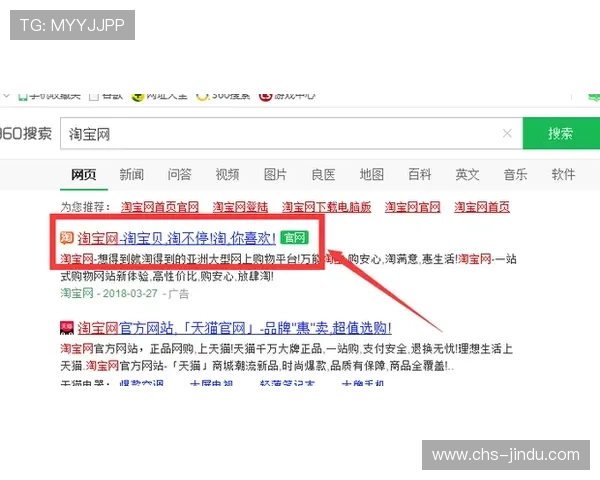This screenshot has height=480, width=600.
Task: Click the 为您推荐: label
Action: (x=85, y=207)
